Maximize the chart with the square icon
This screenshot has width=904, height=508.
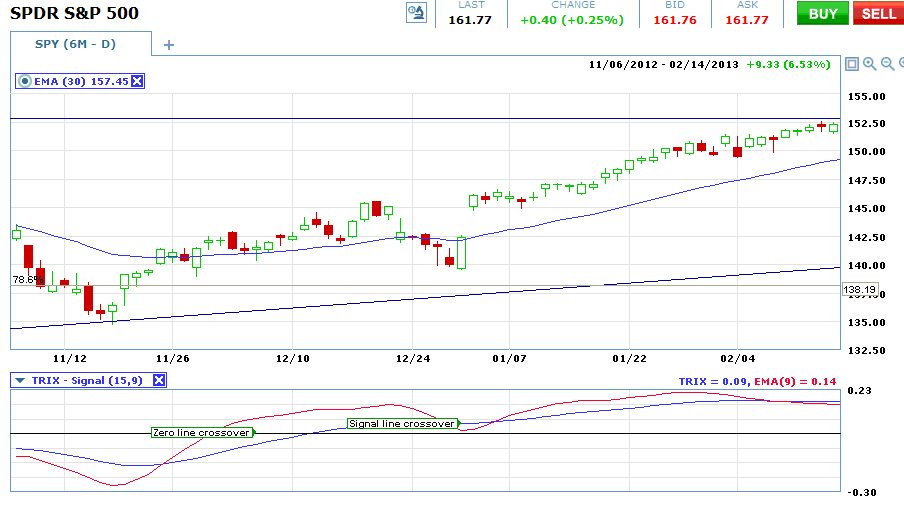[x=852, y=64]
